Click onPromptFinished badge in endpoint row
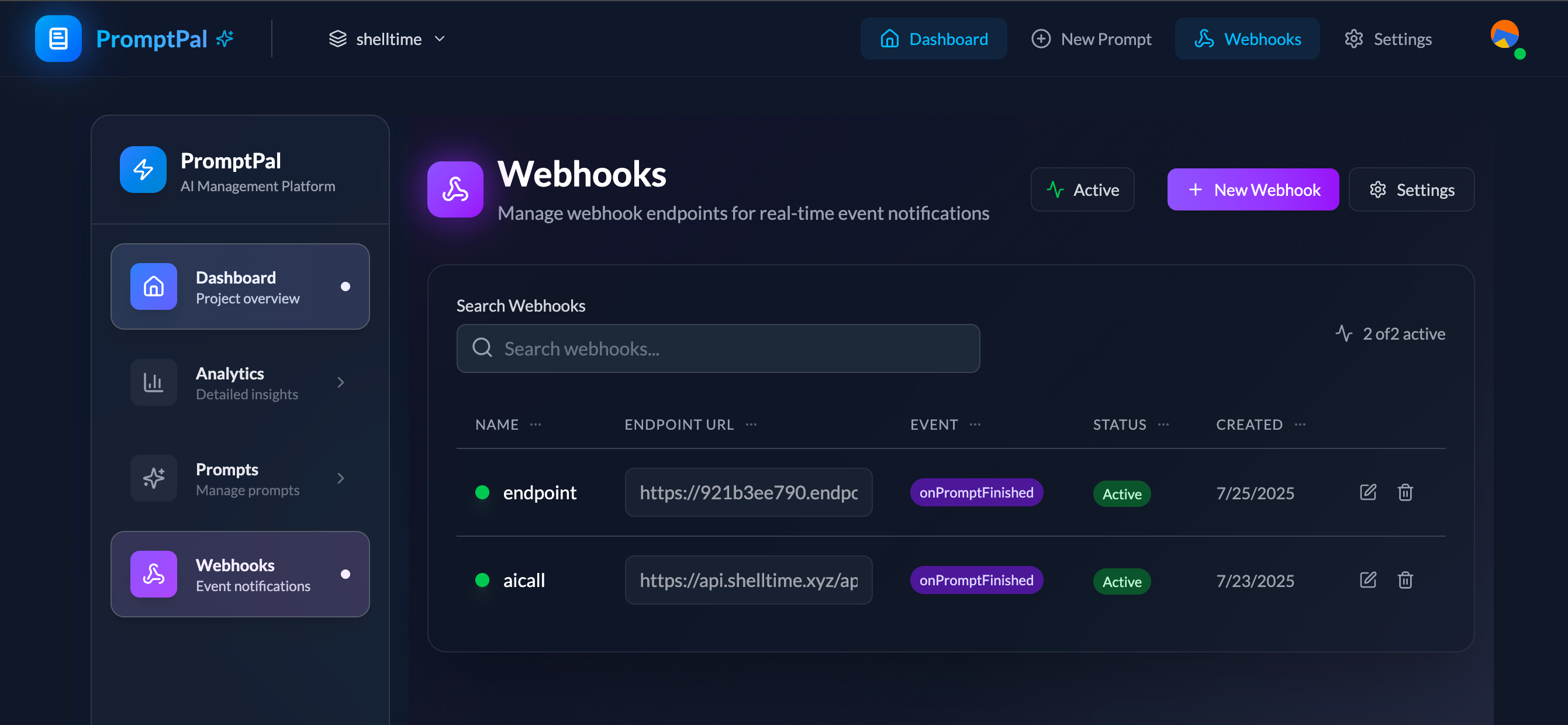 [976, 492]
